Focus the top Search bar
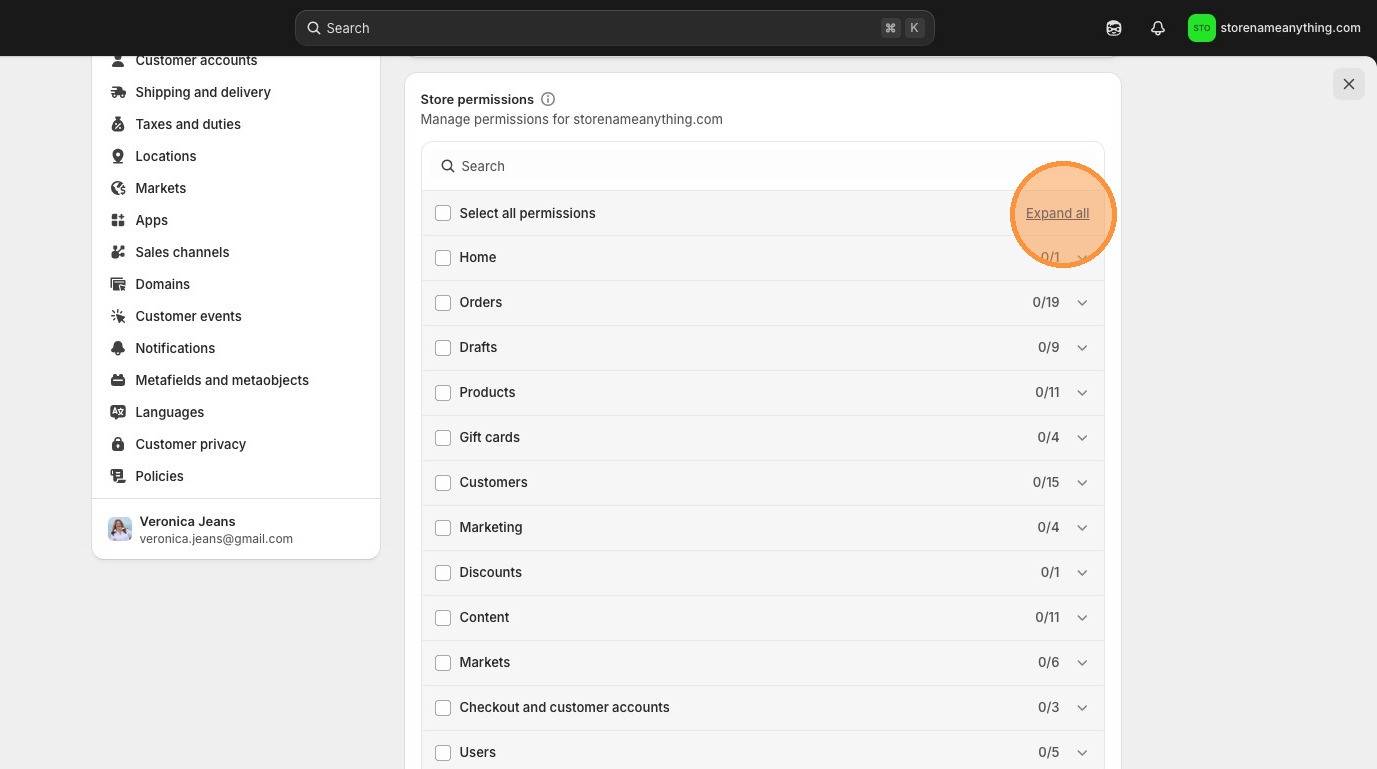Image resolution: width=1377 pixels, height=769 pixels. point(614,28)
